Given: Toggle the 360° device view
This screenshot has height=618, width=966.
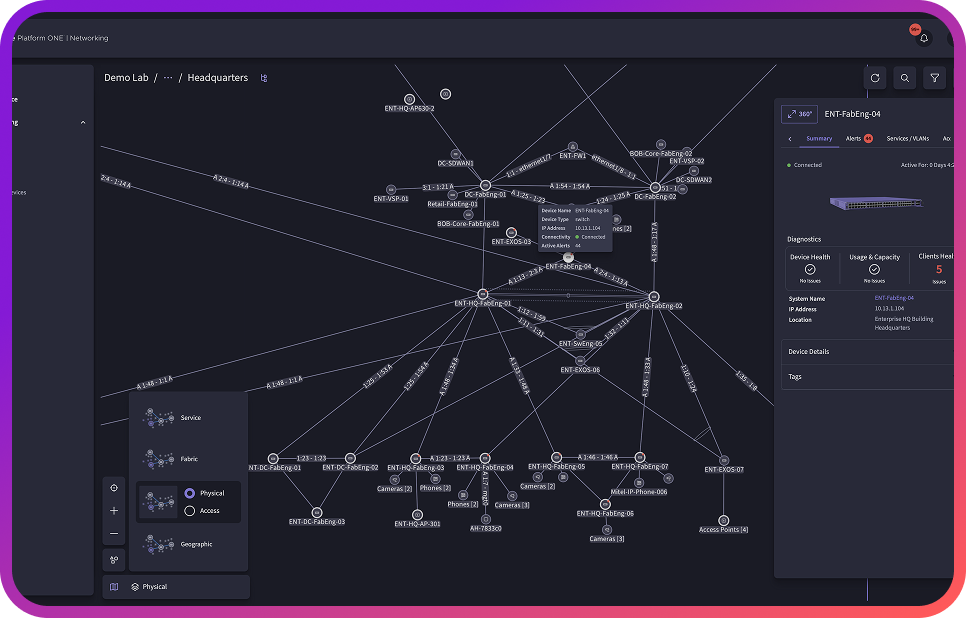Looking at the screenshot, I should (798, 114).
